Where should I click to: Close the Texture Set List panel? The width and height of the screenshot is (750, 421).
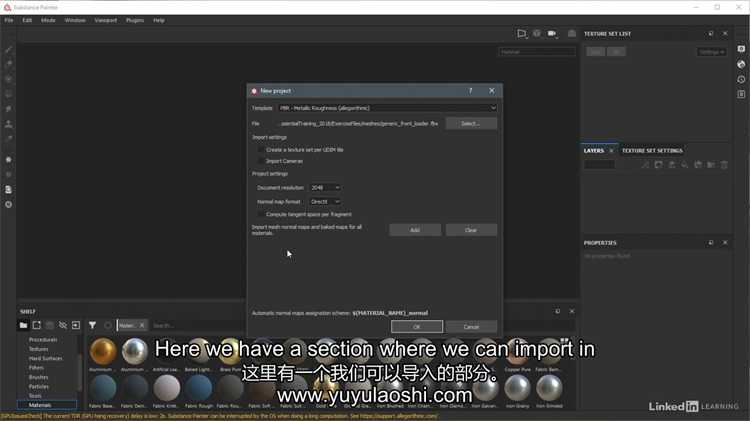coord(725,33)
